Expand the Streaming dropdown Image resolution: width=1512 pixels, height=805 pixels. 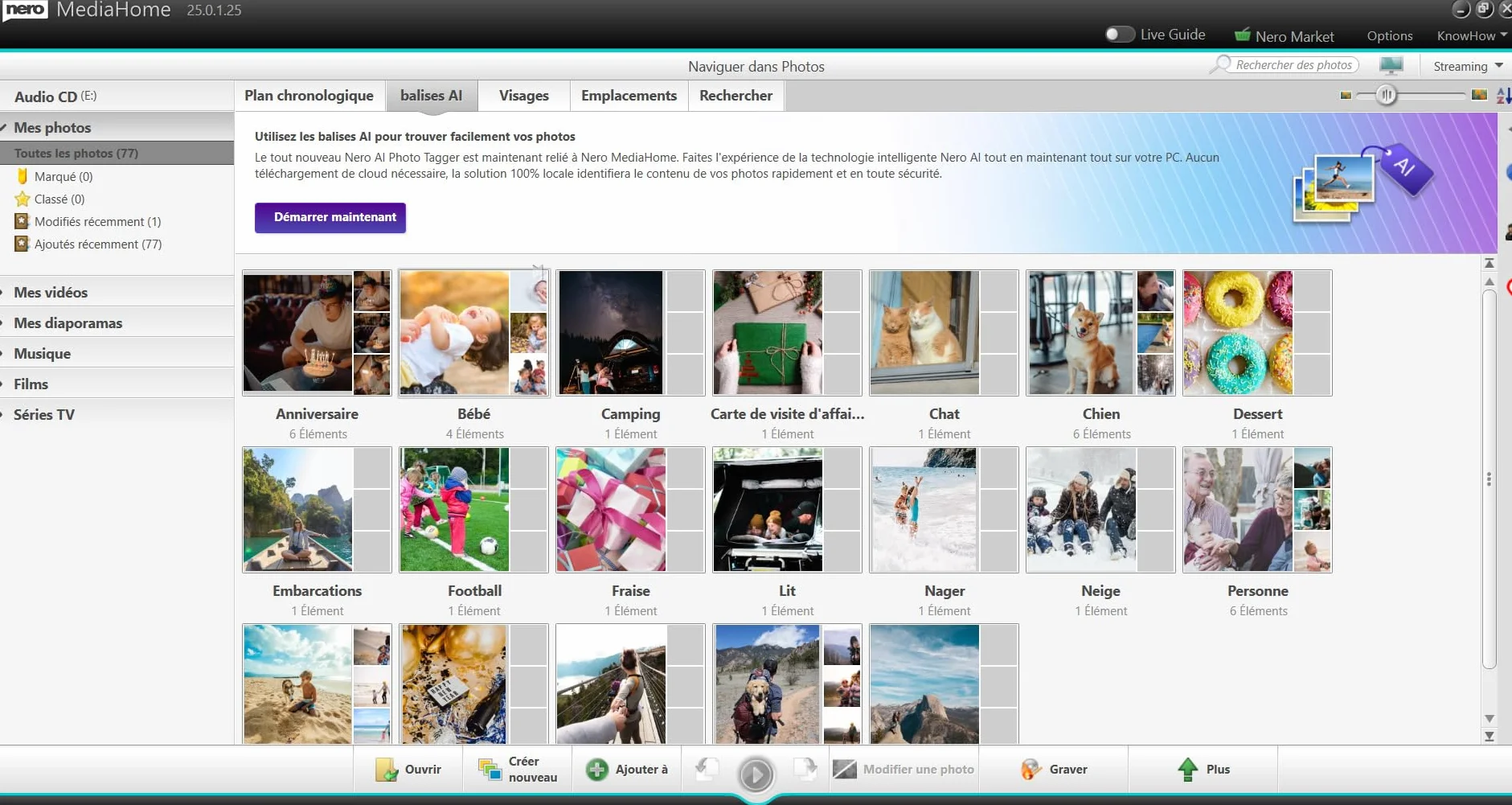[x=1468, y=66]
